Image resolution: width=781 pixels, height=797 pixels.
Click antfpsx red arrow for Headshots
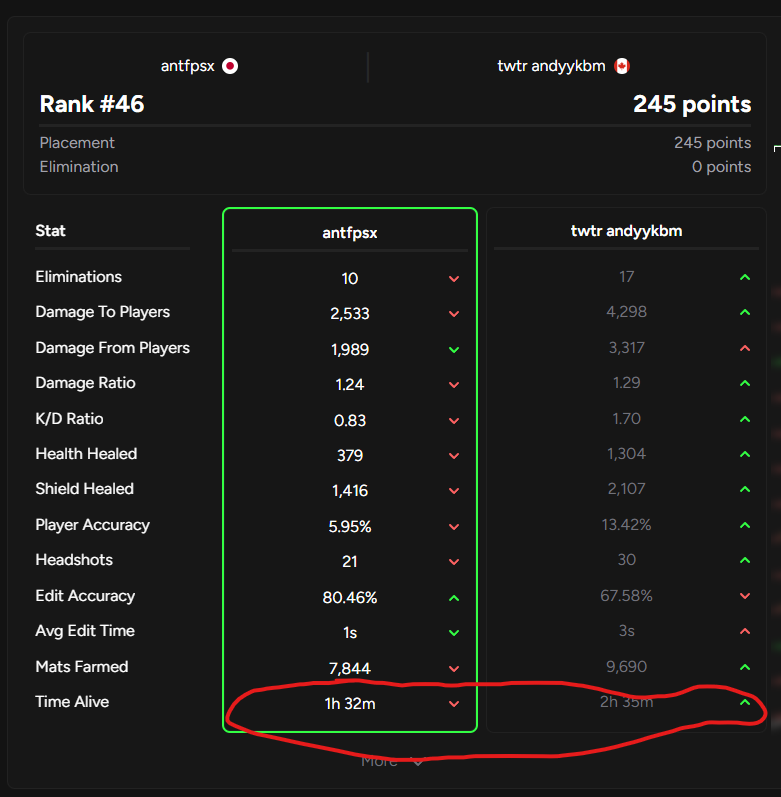(454, 562)
